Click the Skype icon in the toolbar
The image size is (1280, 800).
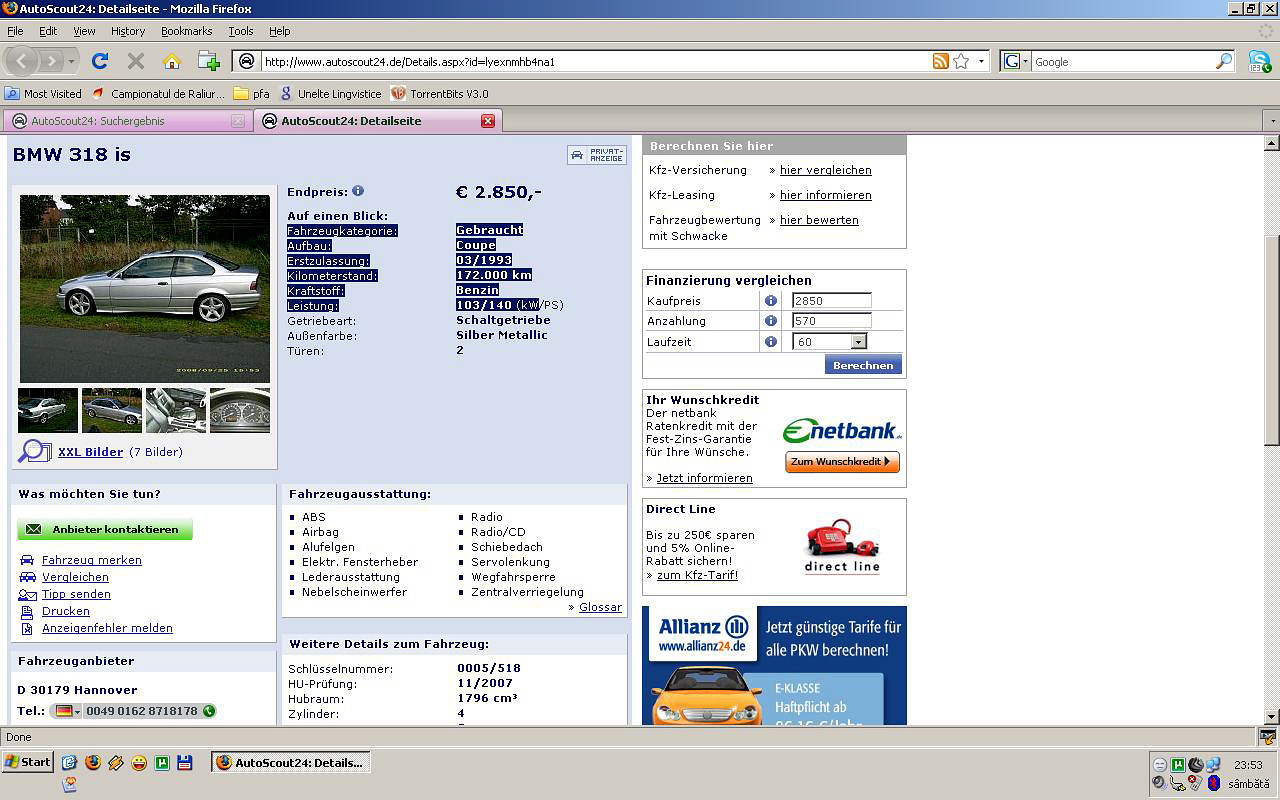coord(1259,61)
